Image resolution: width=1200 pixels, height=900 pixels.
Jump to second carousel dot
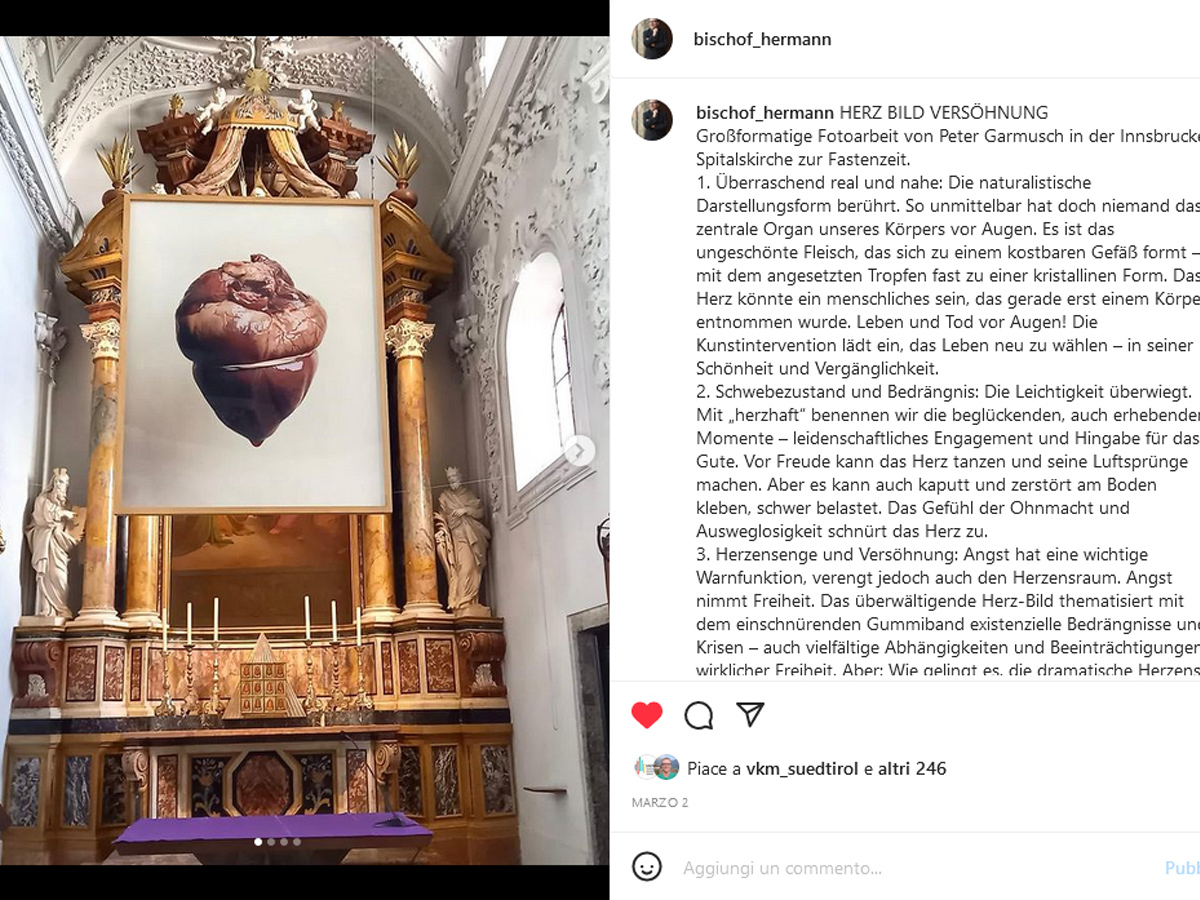271,842
